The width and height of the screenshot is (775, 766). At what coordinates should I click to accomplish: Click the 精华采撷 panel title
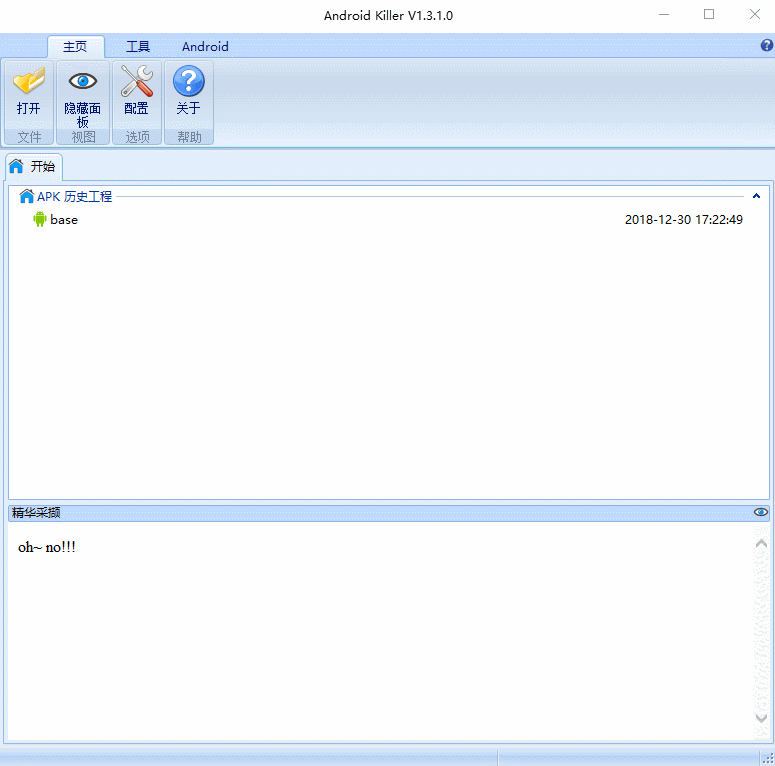[x=36, y=512]
